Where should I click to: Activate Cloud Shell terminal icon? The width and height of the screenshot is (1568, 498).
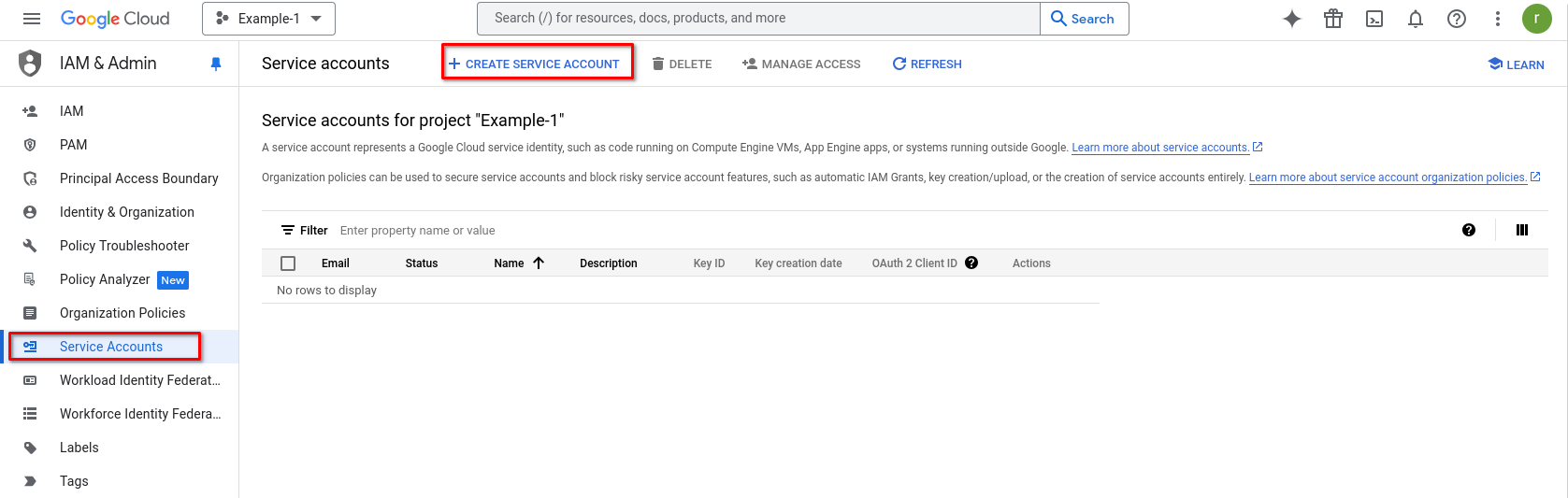pyautogui.click(x=1374, y=19)
